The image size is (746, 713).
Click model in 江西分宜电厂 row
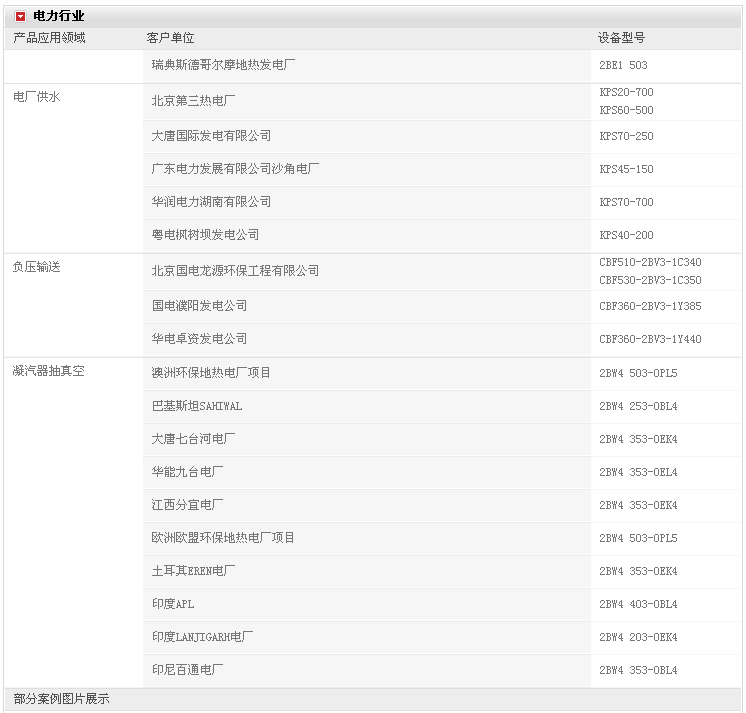point(638,505)
